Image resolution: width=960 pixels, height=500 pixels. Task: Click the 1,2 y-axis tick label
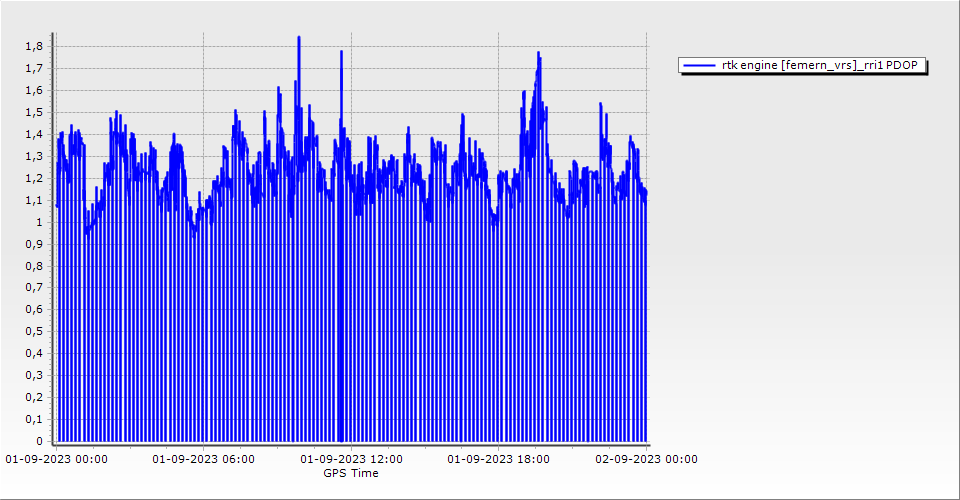[x=34, y=178]
